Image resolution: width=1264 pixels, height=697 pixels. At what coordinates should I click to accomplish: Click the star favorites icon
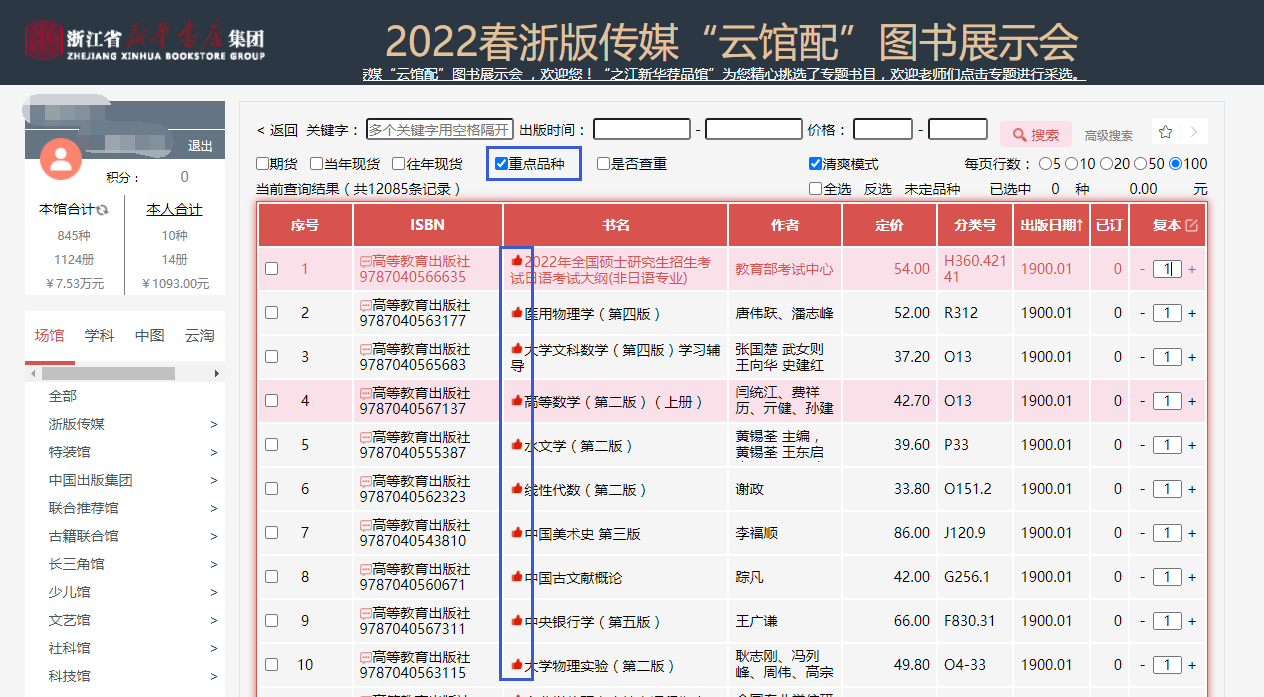(1165, 132)
